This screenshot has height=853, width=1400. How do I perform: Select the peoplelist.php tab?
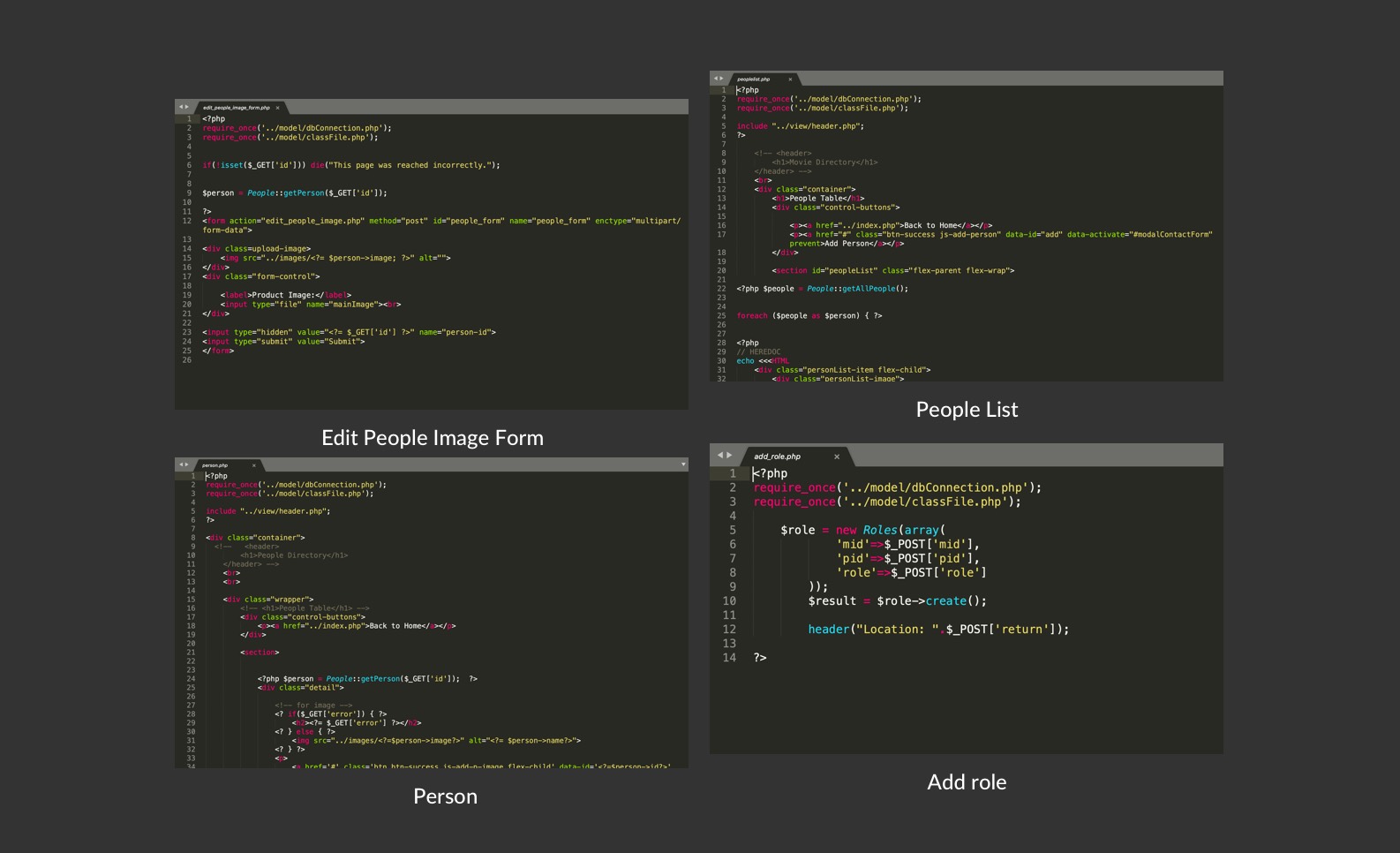point(753,79)
